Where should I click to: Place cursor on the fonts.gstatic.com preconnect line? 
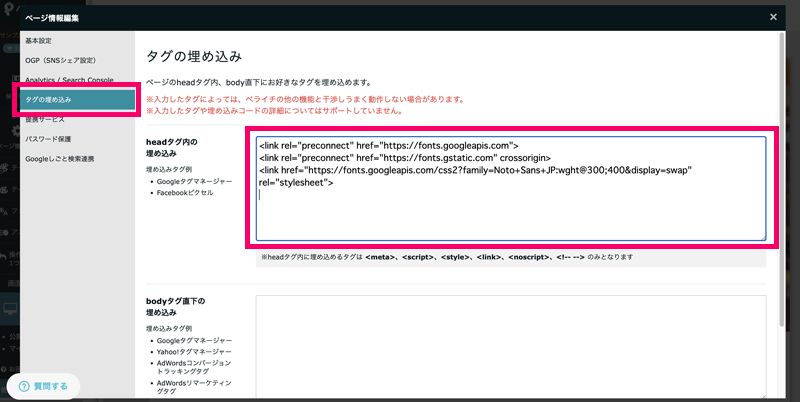pyautogui.click(x=400, y=157)
